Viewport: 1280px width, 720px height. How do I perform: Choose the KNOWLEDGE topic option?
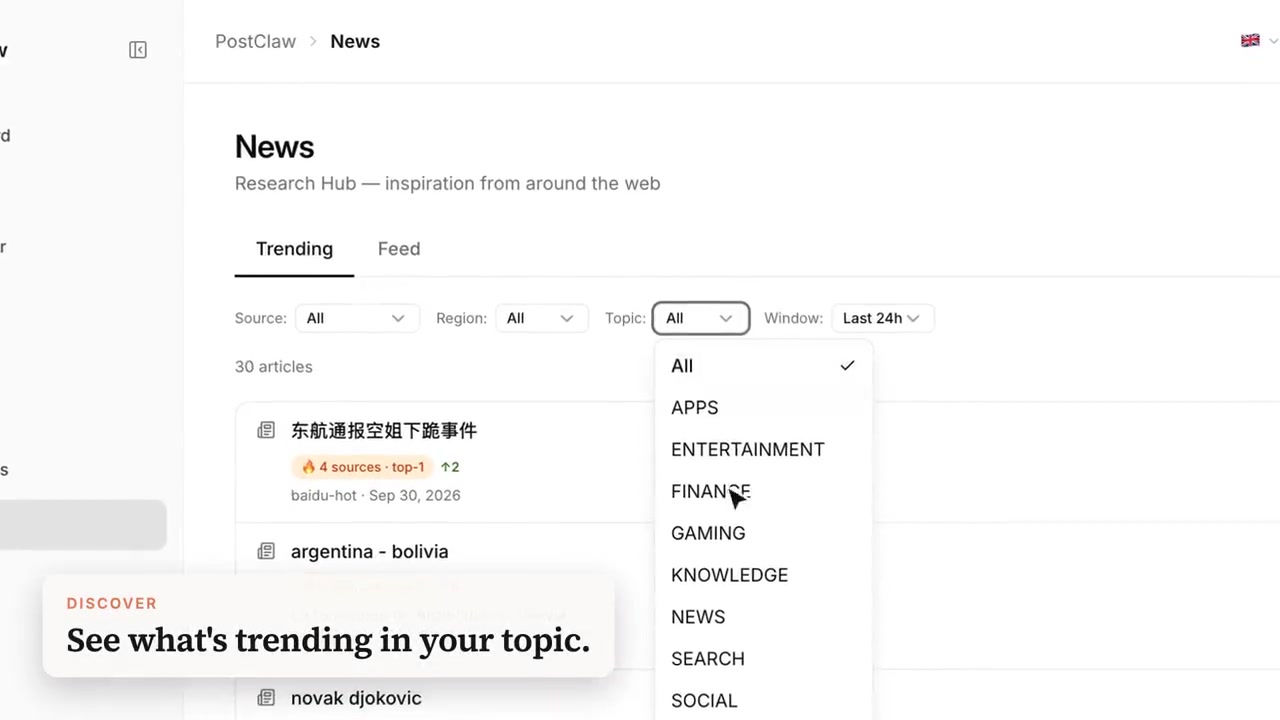[x=763, y=575]
